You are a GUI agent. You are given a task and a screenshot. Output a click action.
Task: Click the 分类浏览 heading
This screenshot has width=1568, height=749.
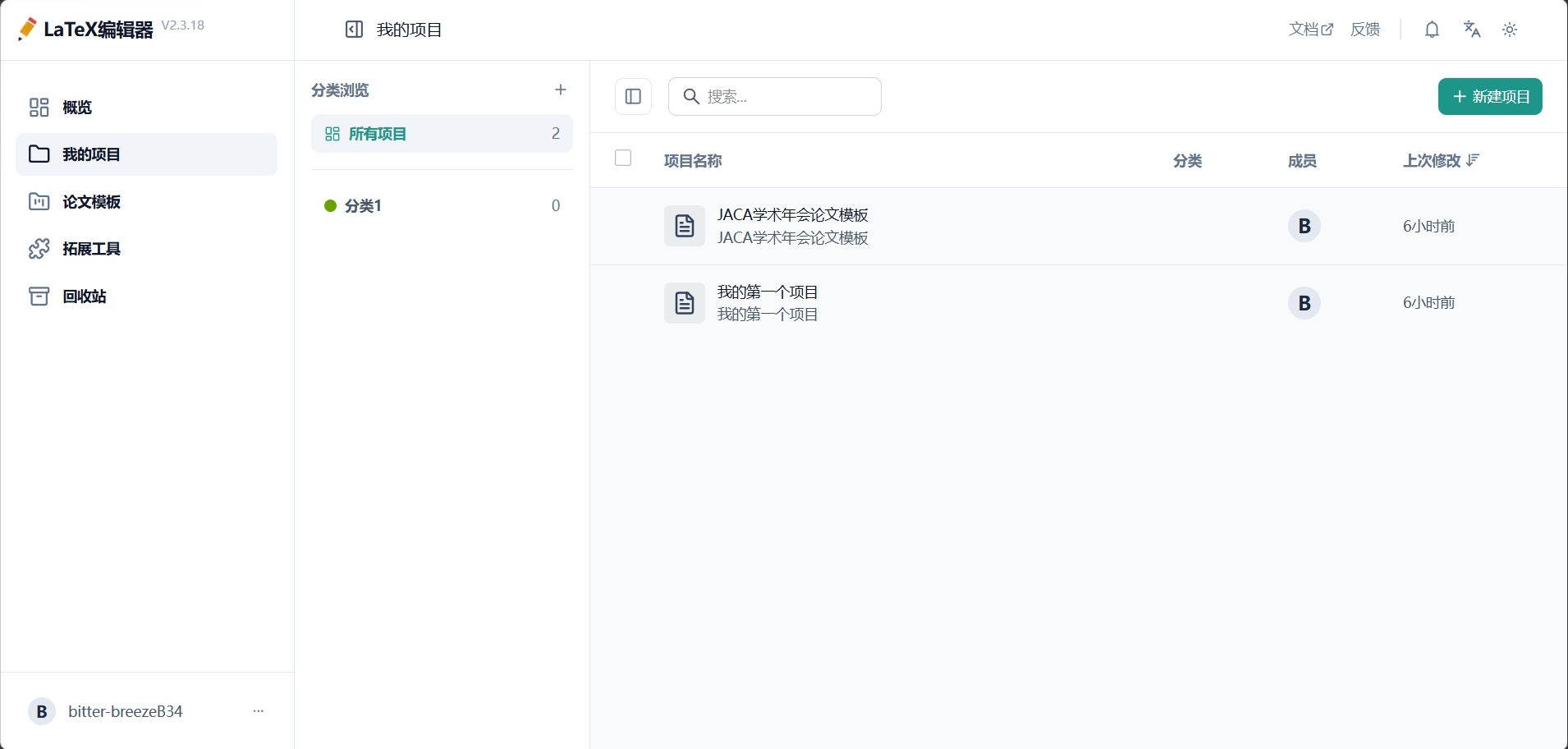[x=340, y=90]
